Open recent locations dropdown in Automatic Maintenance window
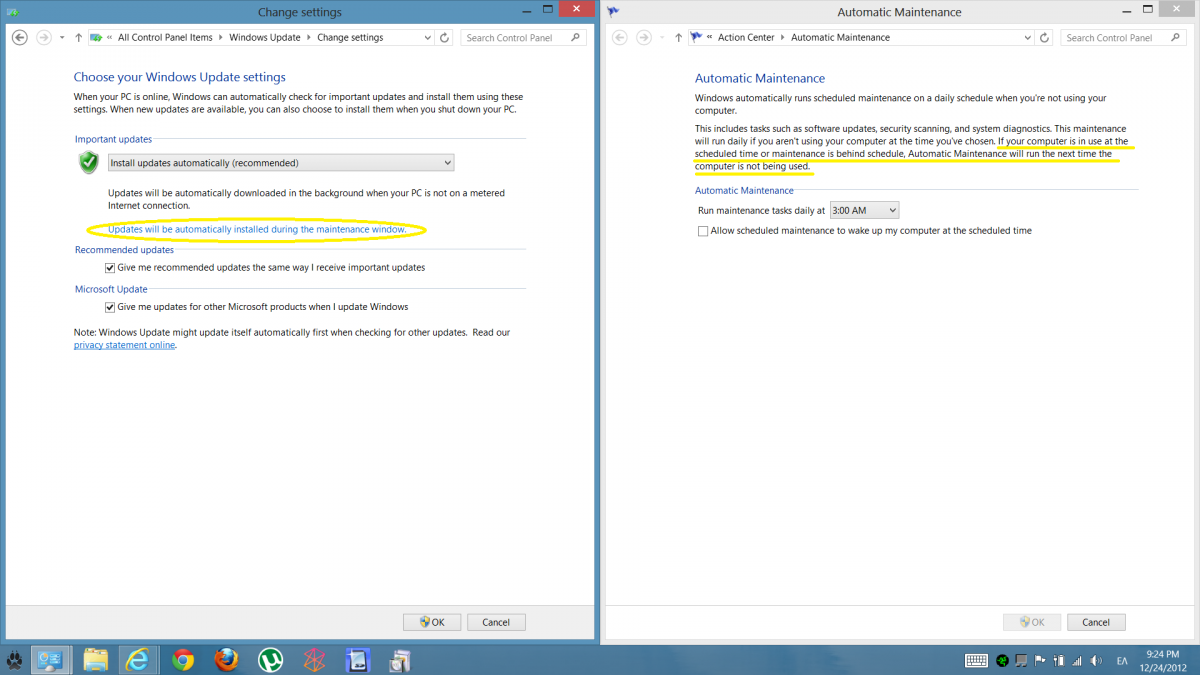The width and height of the screenshot is (1200, 675). [x=662, y=38]
